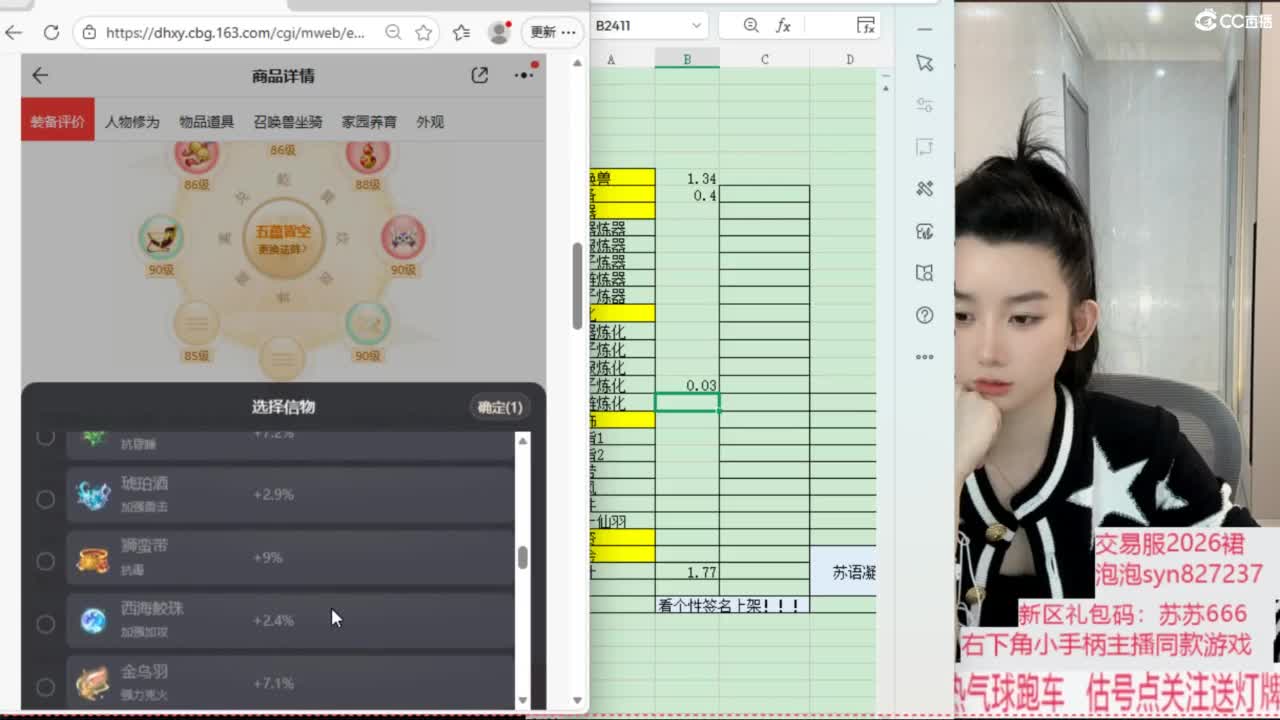Open the webpage three-dot more menu
The height and width of the screenshot is (720, 1280).
pos(521,75)
